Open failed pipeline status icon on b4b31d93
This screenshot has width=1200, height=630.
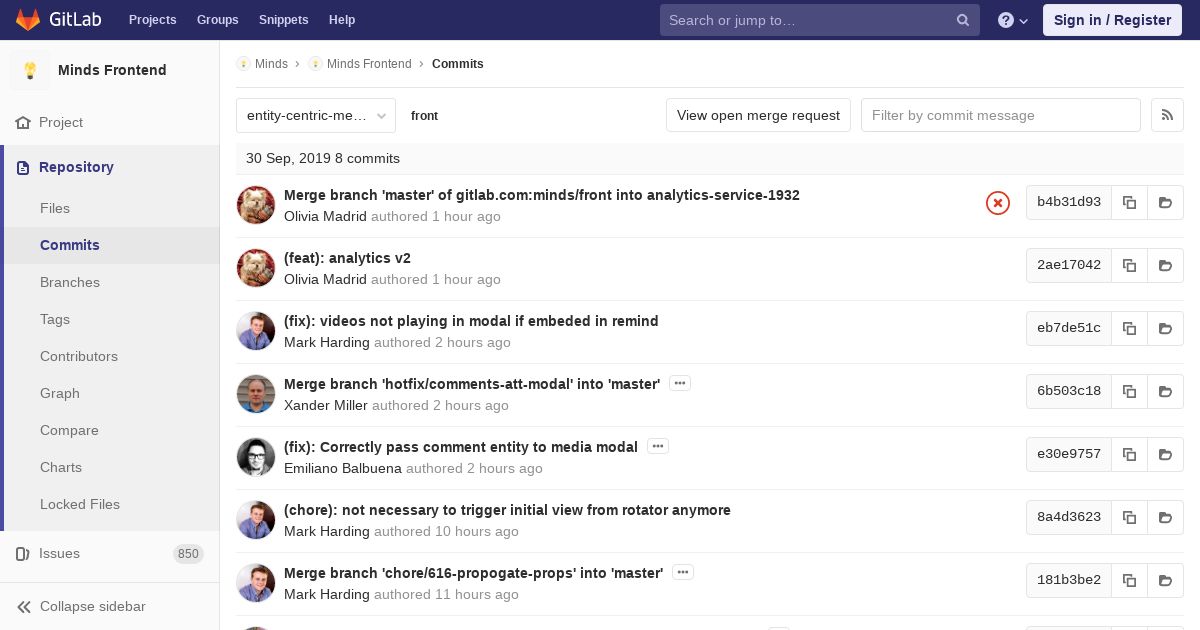(x=998, y=203)
